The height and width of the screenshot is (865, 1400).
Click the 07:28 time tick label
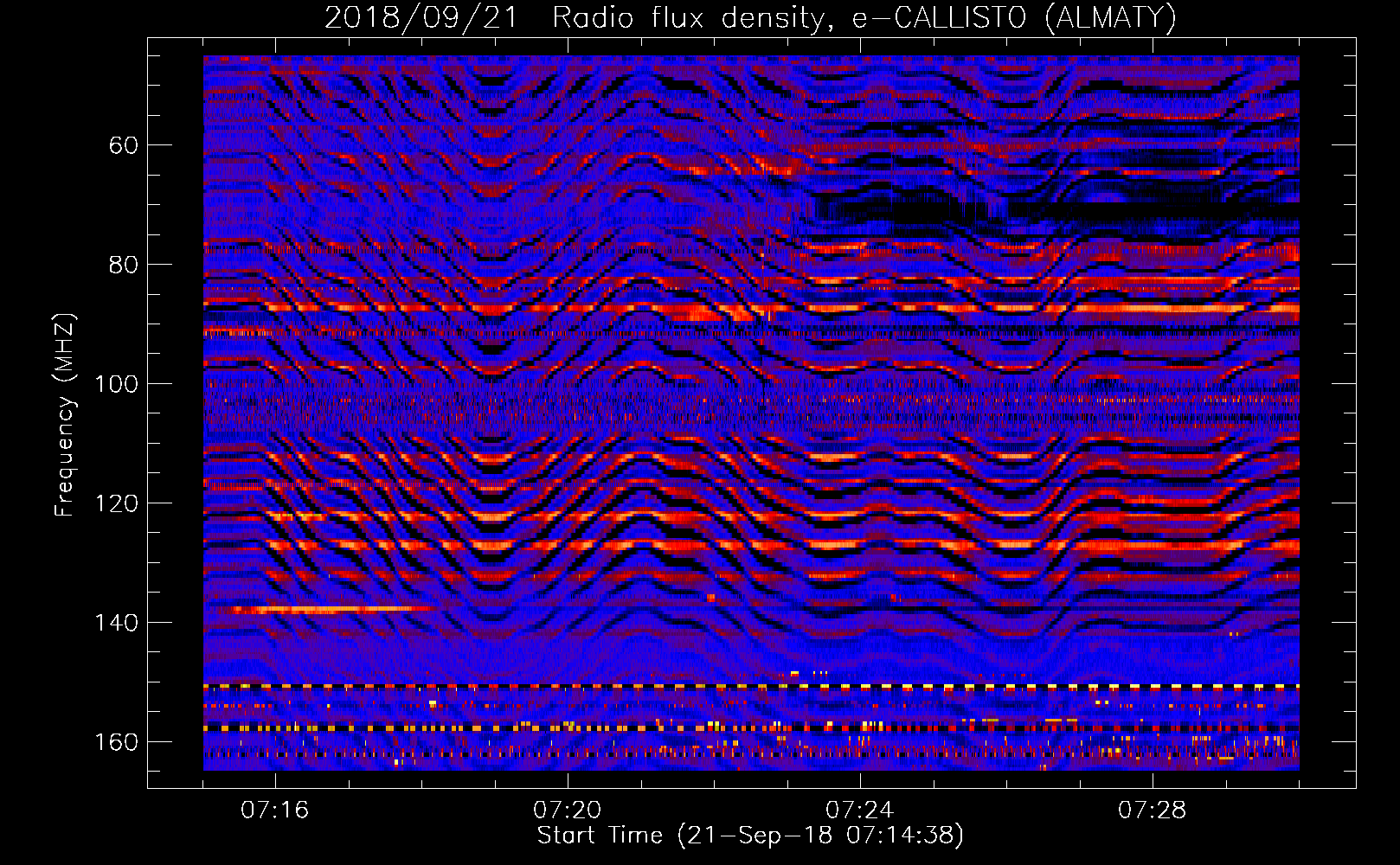tap(1153, 811)
